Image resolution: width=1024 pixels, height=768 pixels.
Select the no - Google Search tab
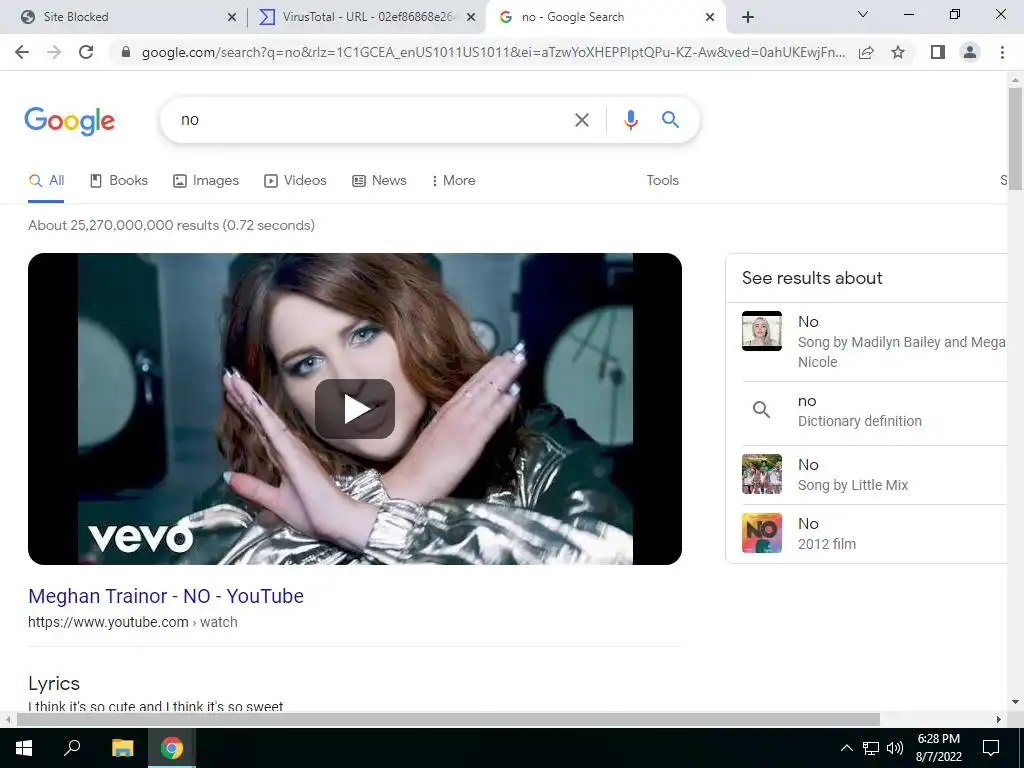pos(606,17)
